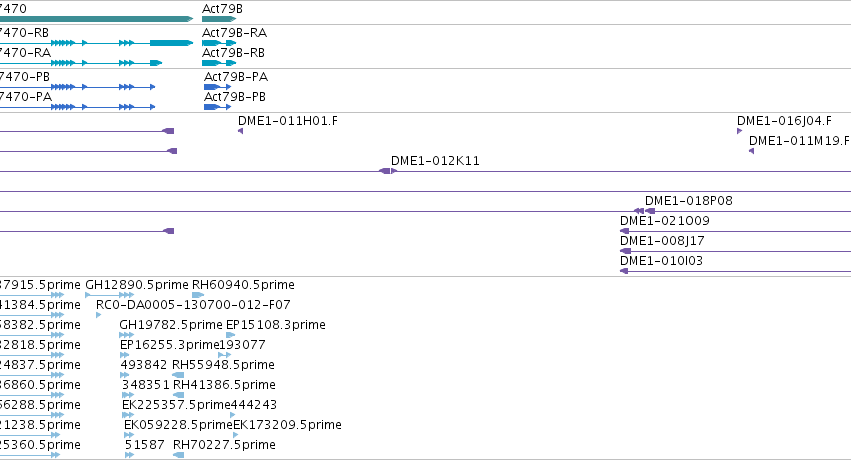Click the Act79B-PB coding glyph

217,107
